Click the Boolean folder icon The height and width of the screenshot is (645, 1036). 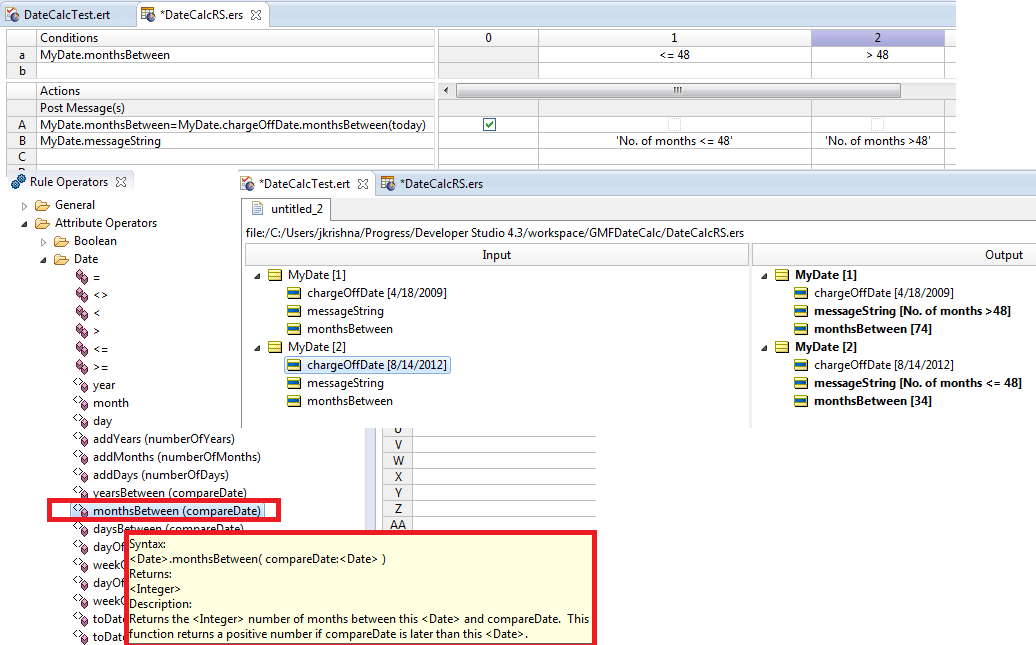(62, 241)
